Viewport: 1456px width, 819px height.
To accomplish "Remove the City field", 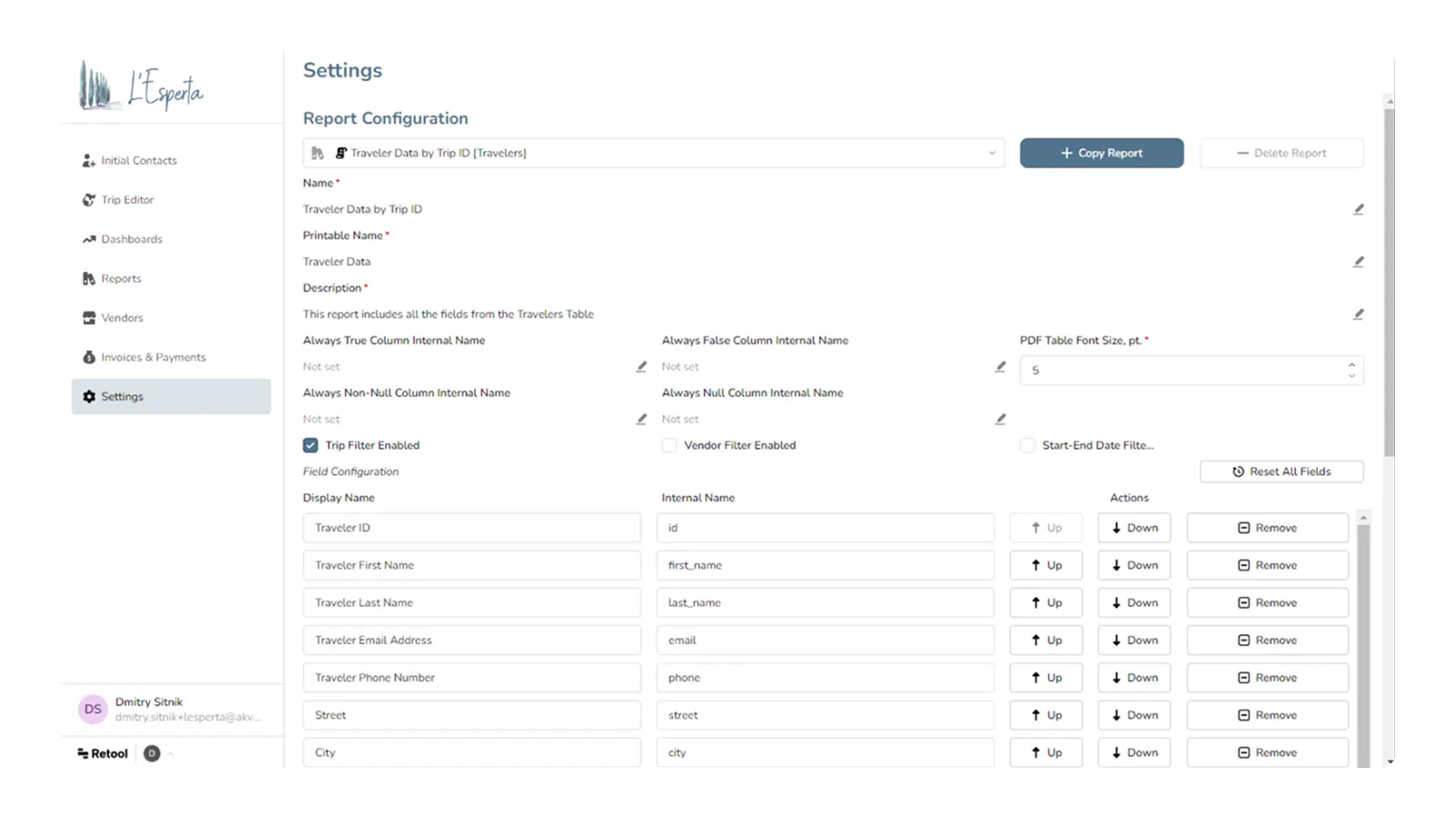I will pyautogui.click(x=1268, y=753).
